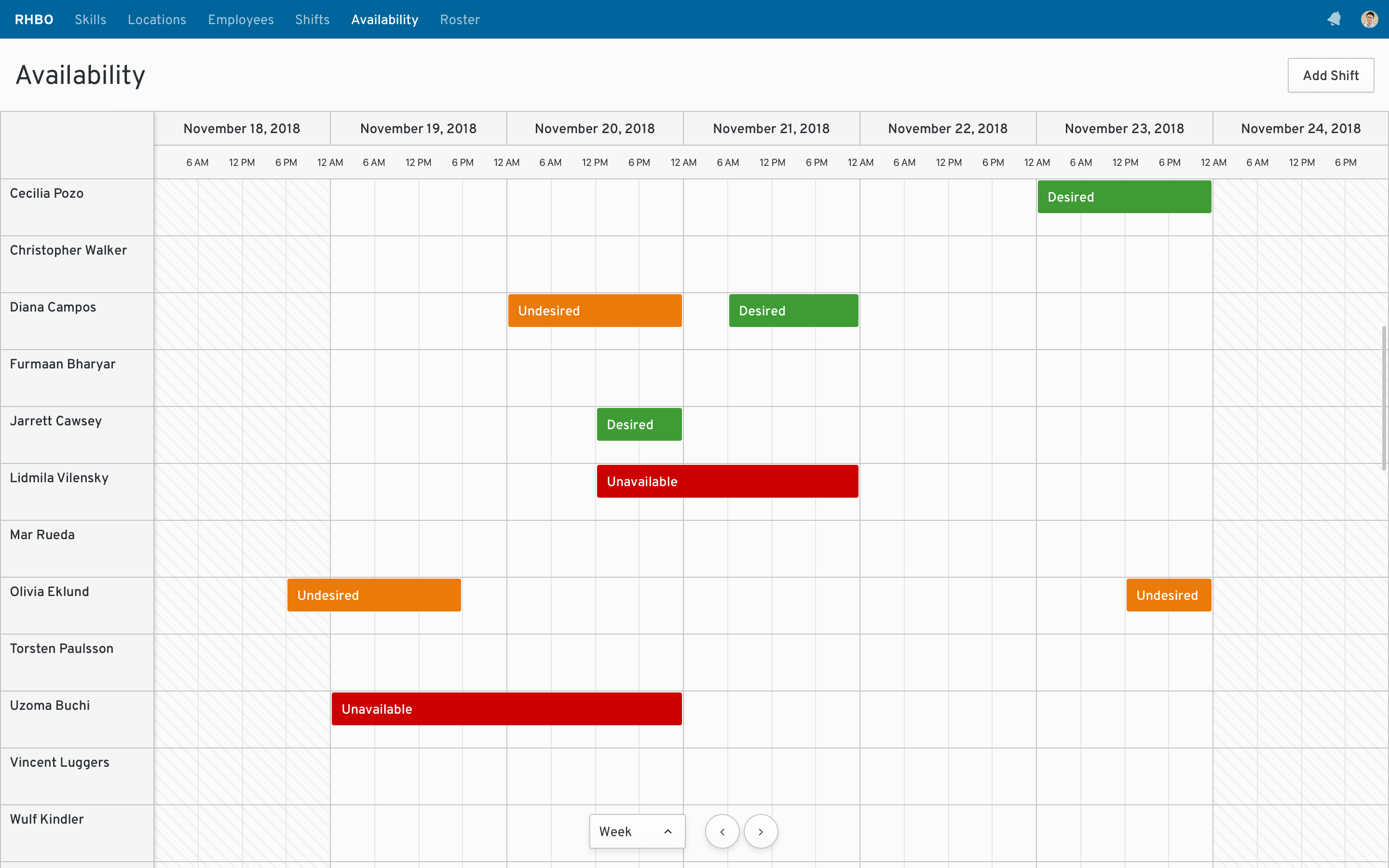Open the Skills tab
Viewport: 1389px width, 868px height.
90,19
